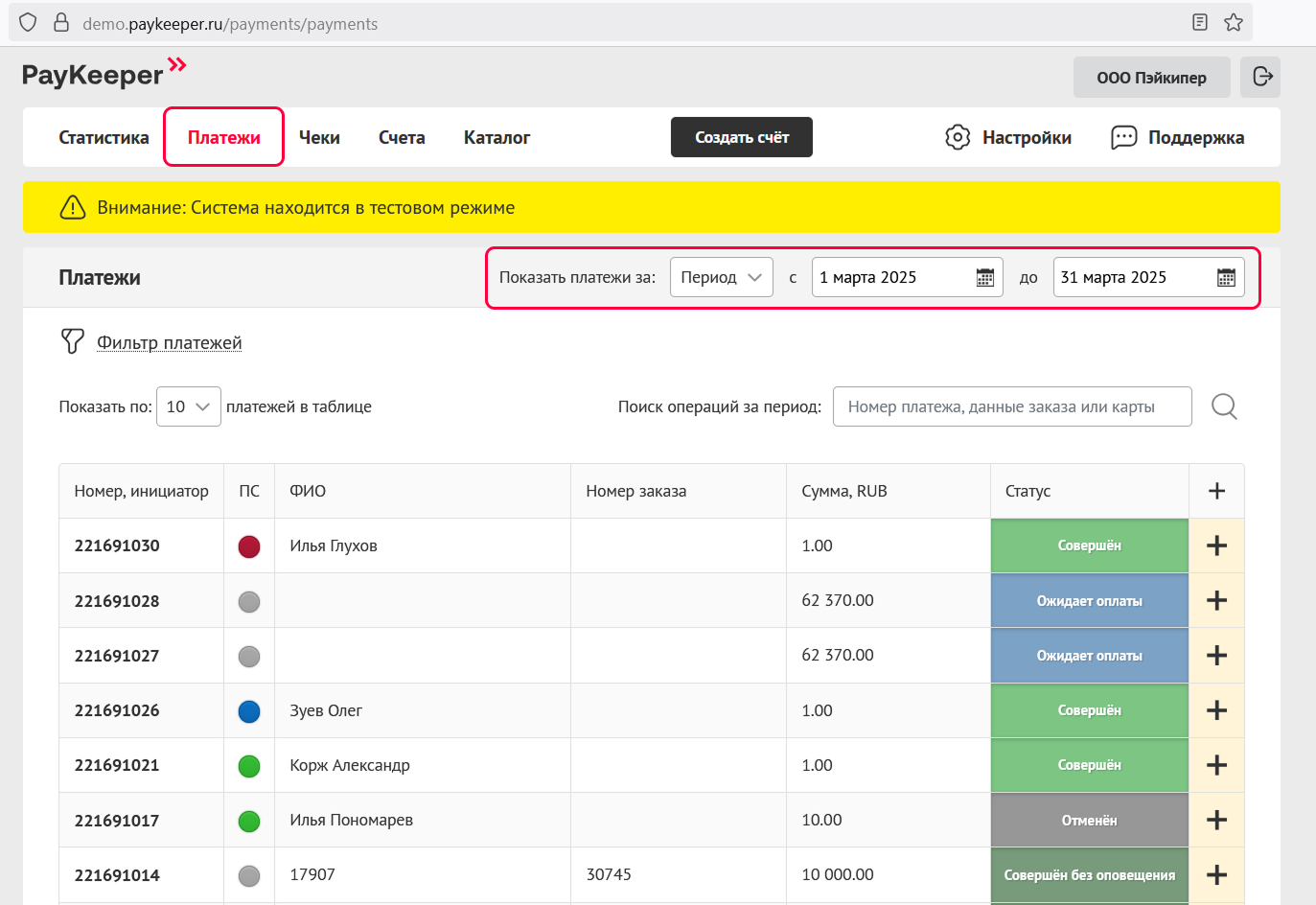
Task: Click the green payment system dot for 221691021
Action: pyautogui.click(x=249, y=766)
